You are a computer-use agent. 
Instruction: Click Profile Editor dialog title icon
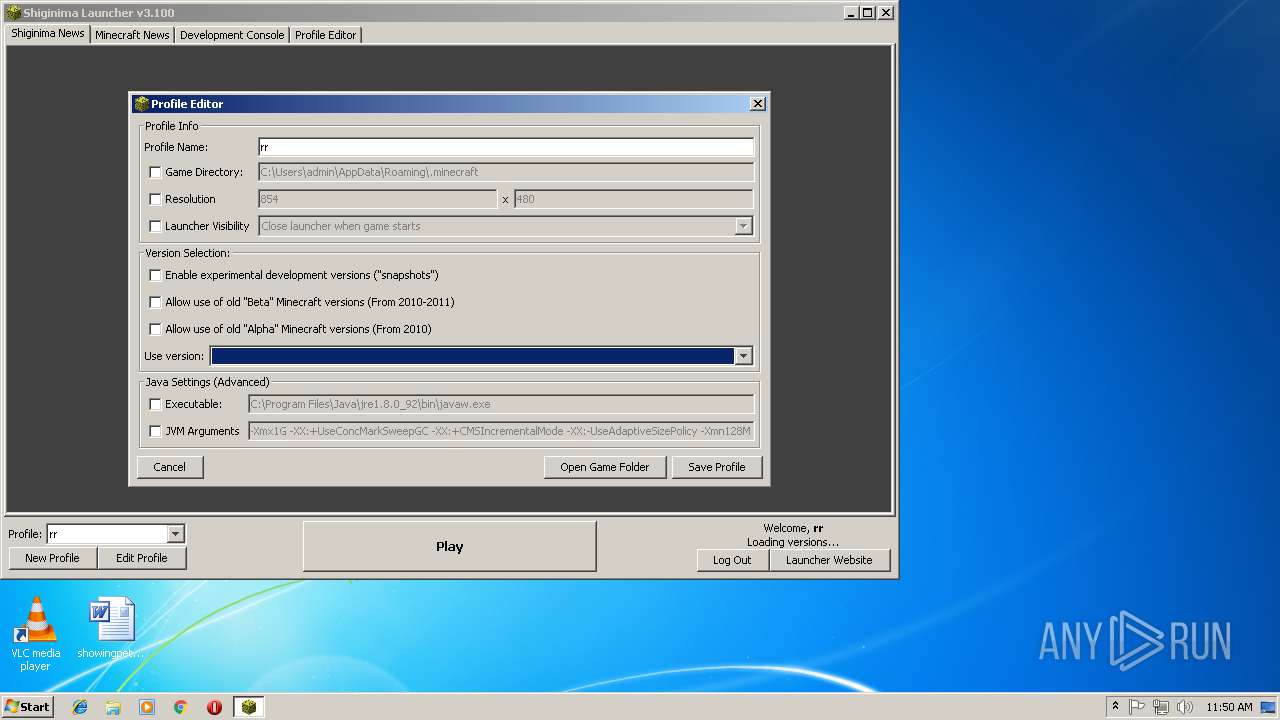click(141, 104)
